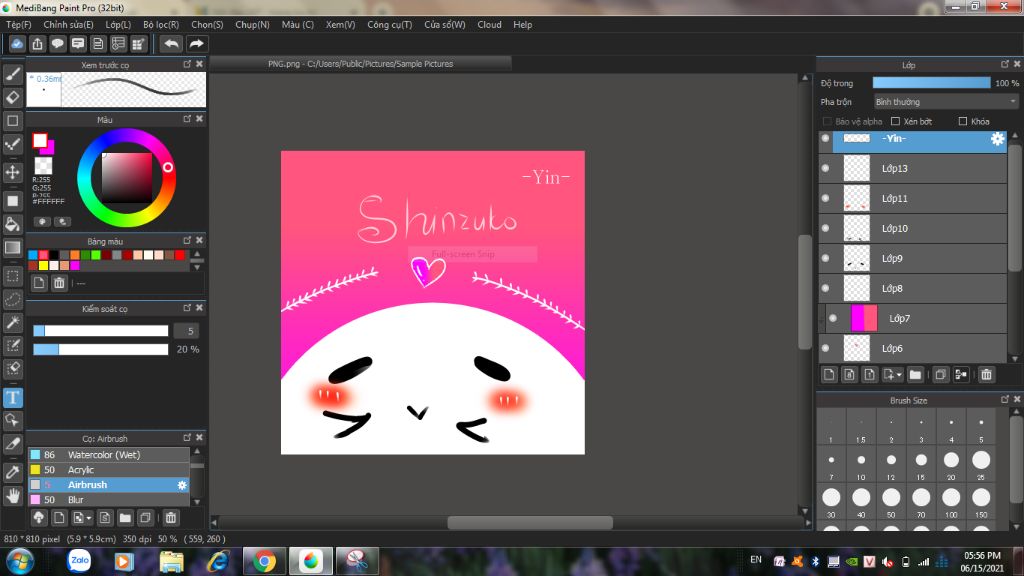Select Blur brush

point(109,500)
